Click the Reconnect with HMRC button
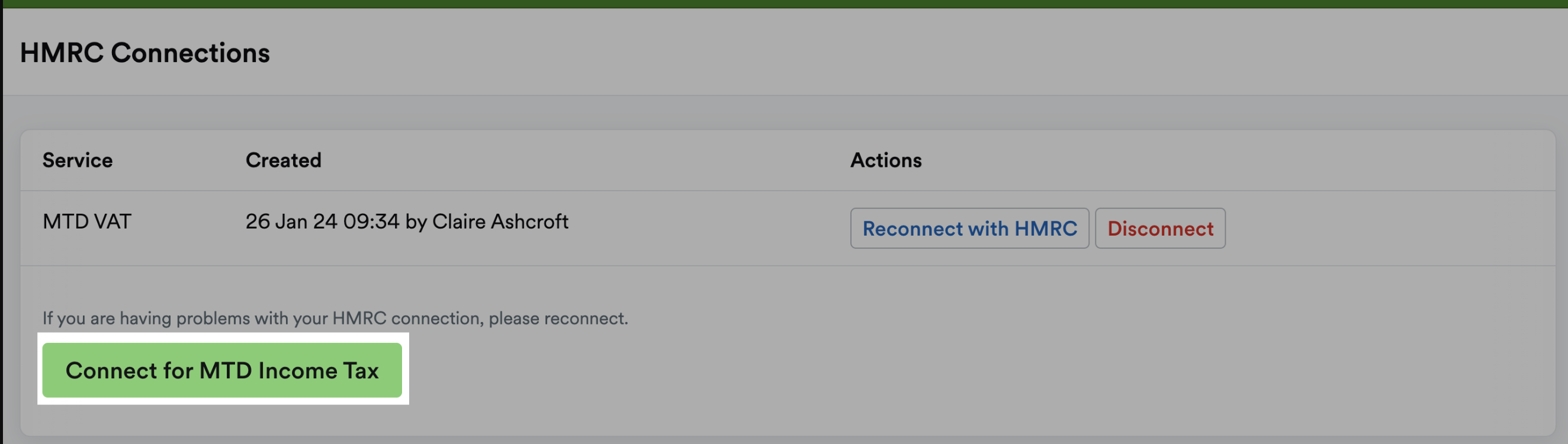 [969, 229]
